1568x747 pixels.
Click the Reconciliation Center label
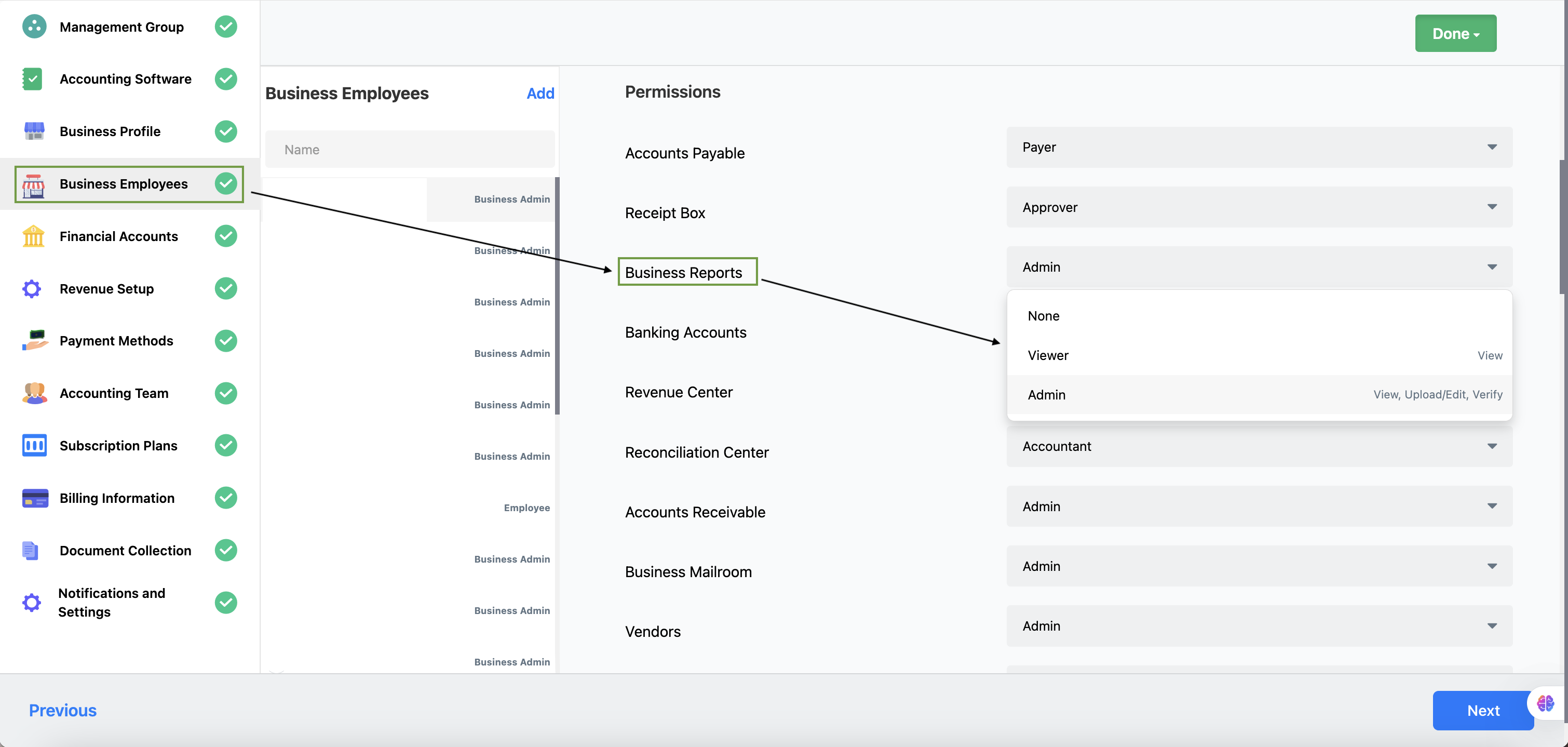tap(696, 452)
